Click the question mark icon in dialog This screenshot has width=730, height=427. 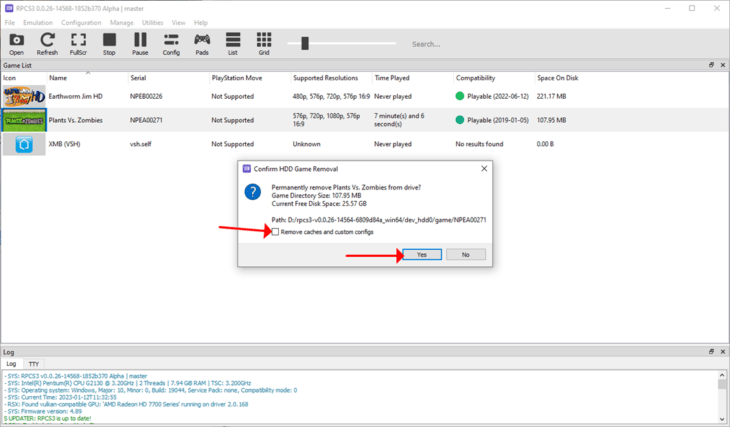[253, 192]
